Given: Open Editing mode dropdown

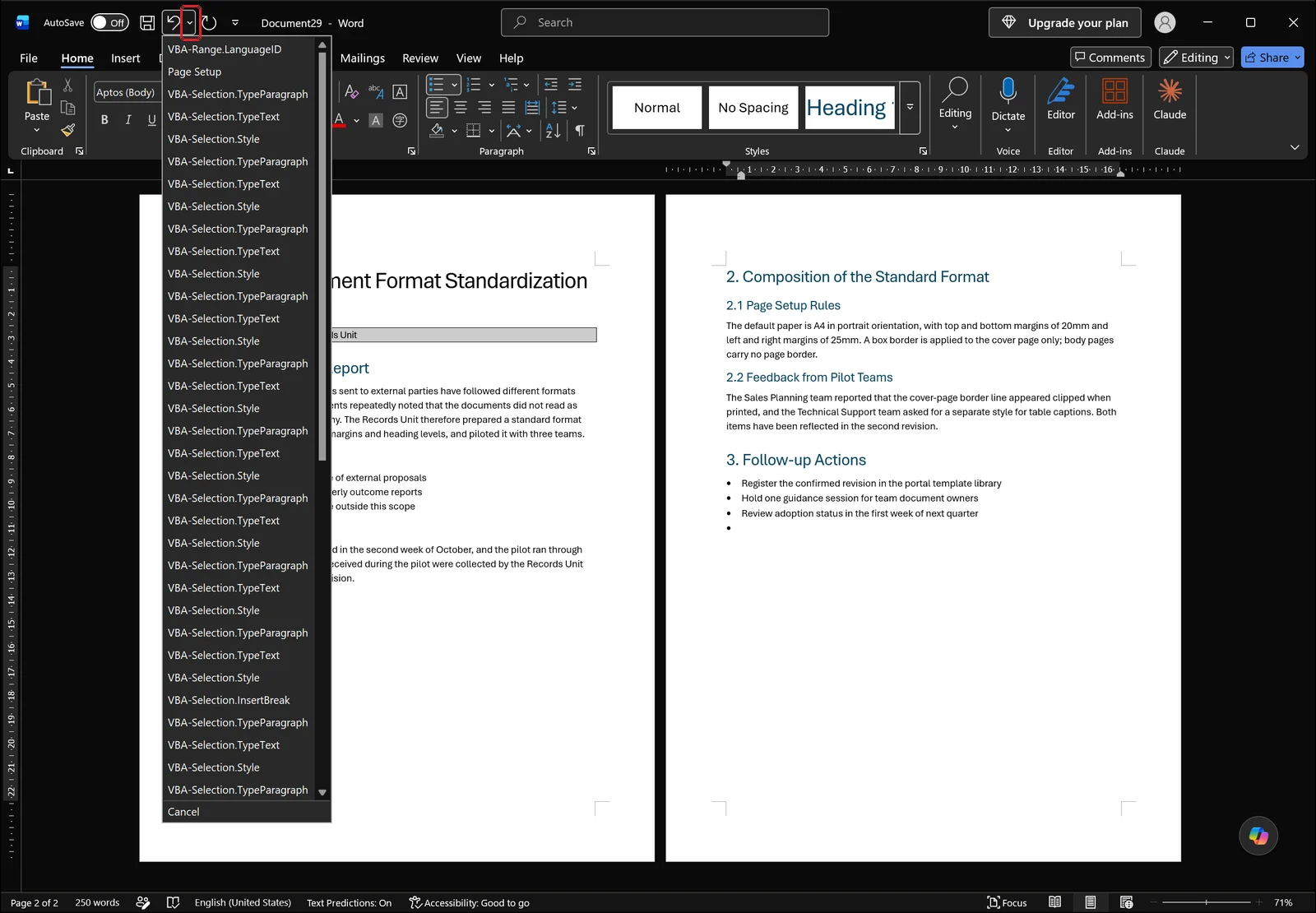Looking at the screenshot, I should pos(1196,58).
